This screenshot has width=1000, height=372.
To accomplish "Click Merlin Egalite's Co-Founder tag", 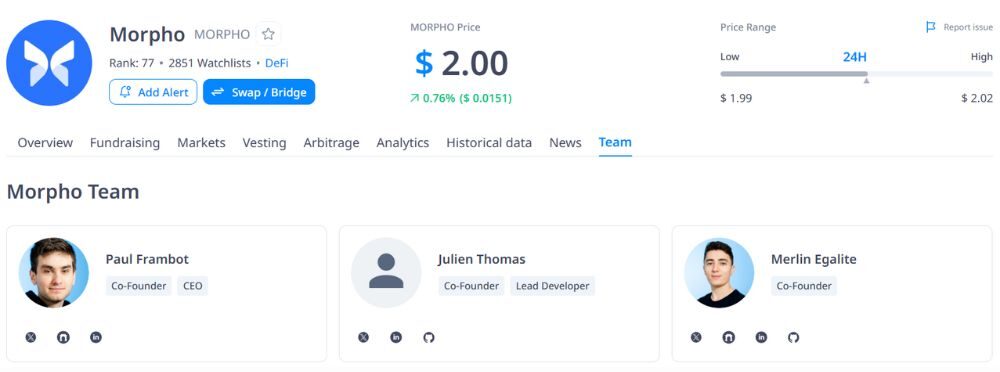I will click(x=804, y=286).
